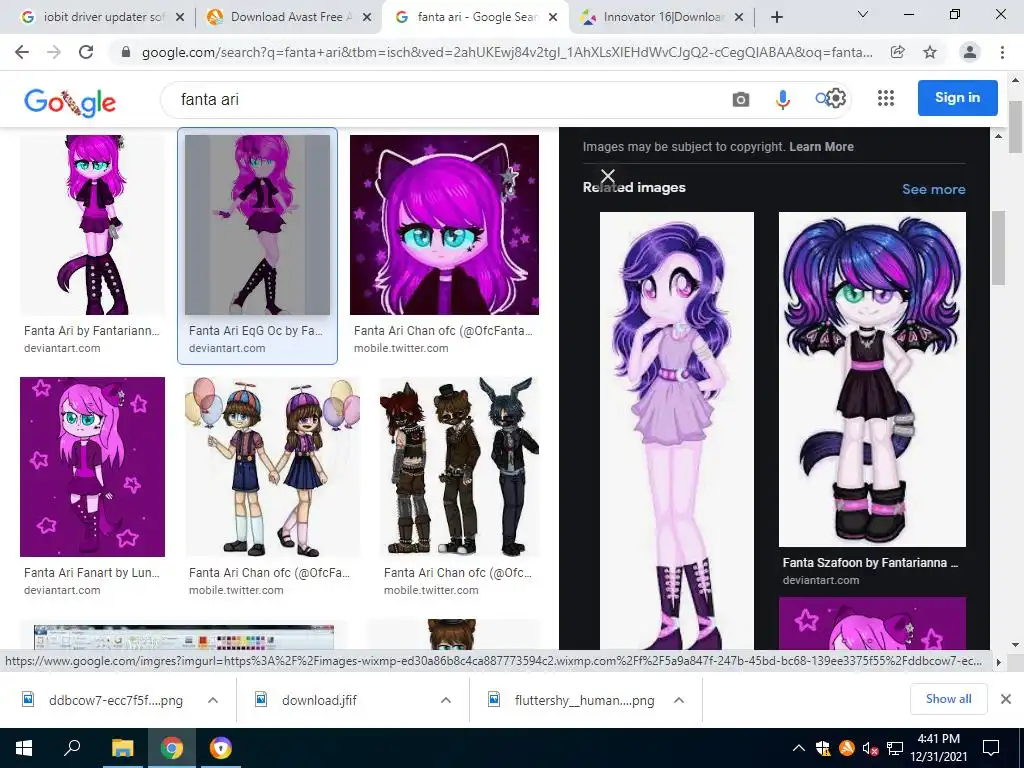Open Fanta Ari EqG Oc thumbnail

point(257,225)
